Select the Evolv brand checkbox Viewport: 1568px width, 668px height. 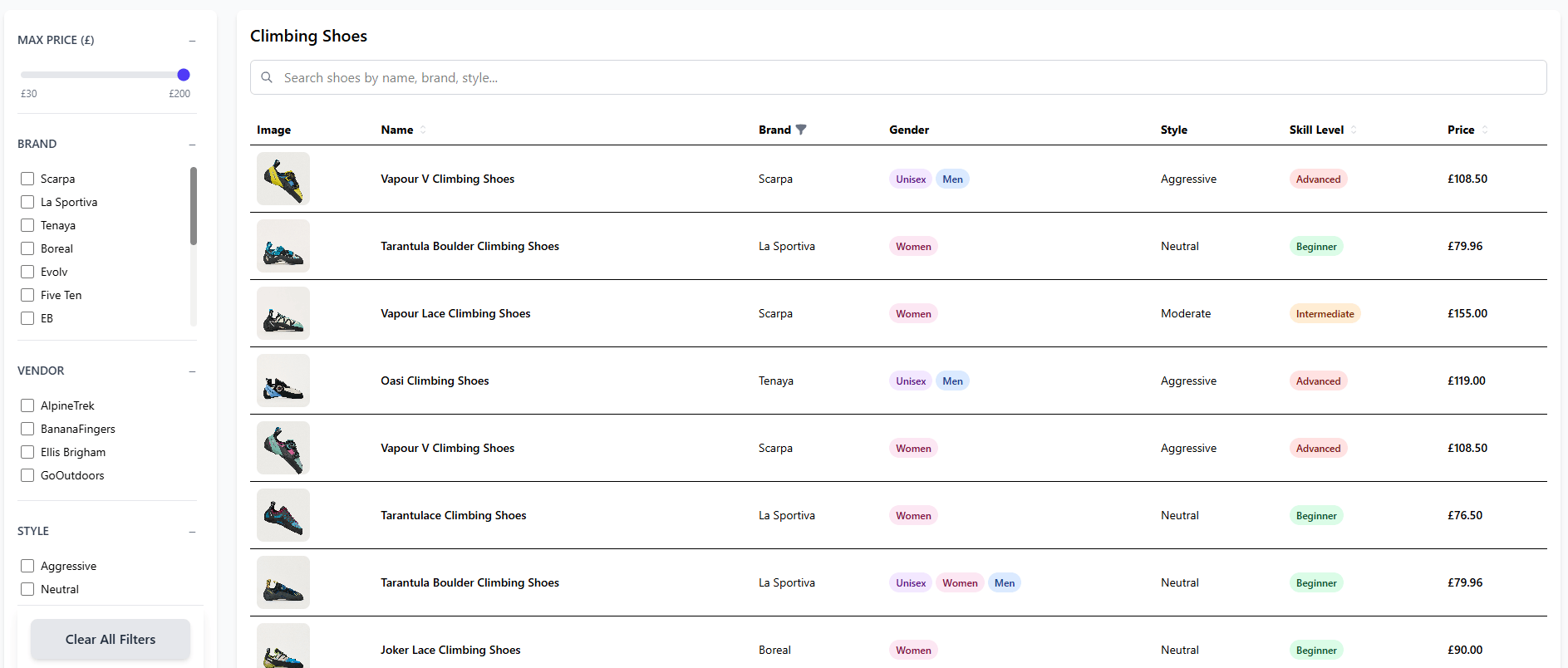click(x=27, y=272)
